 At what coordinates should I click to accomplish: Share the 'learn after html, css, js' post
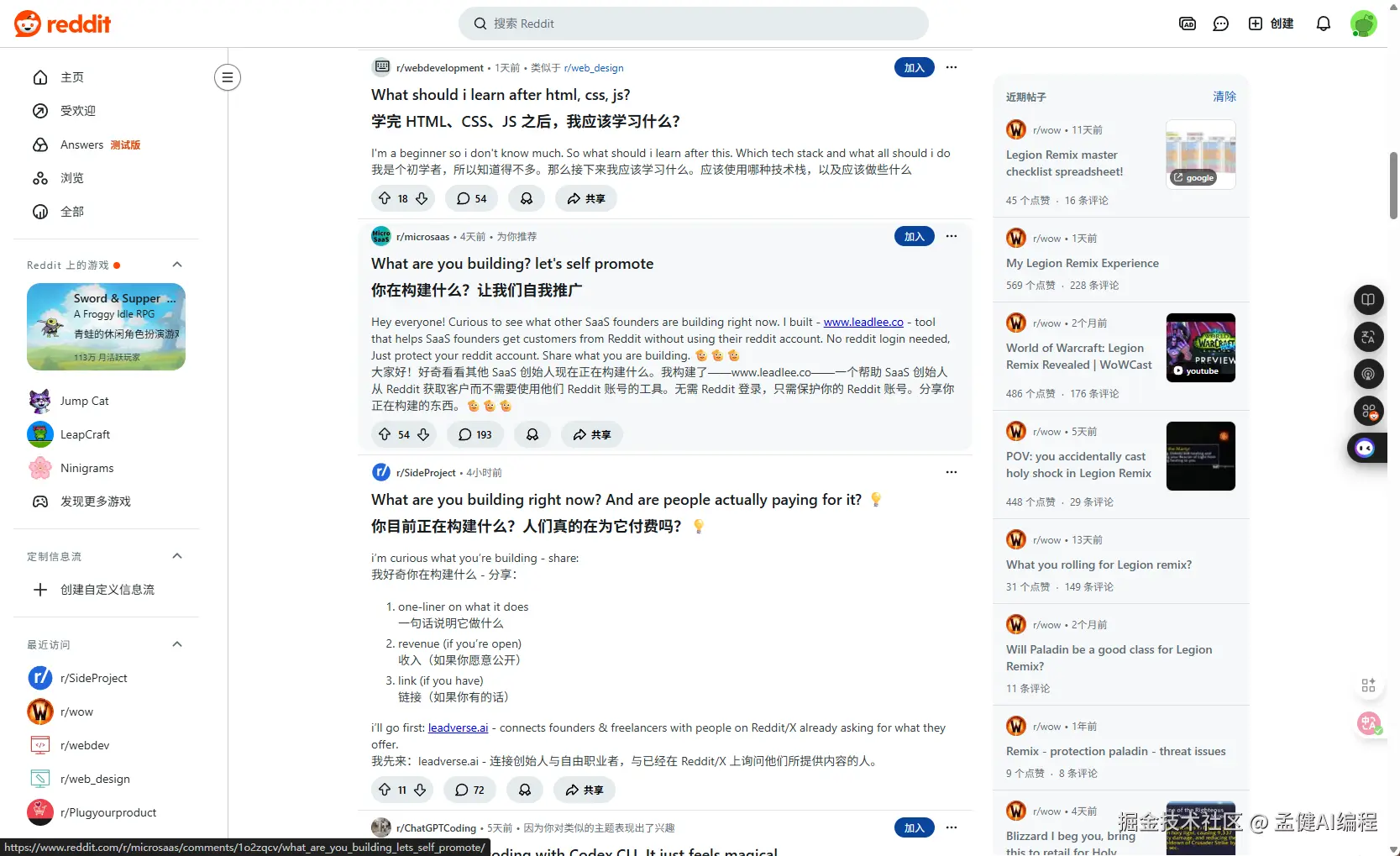coord(586,198)
